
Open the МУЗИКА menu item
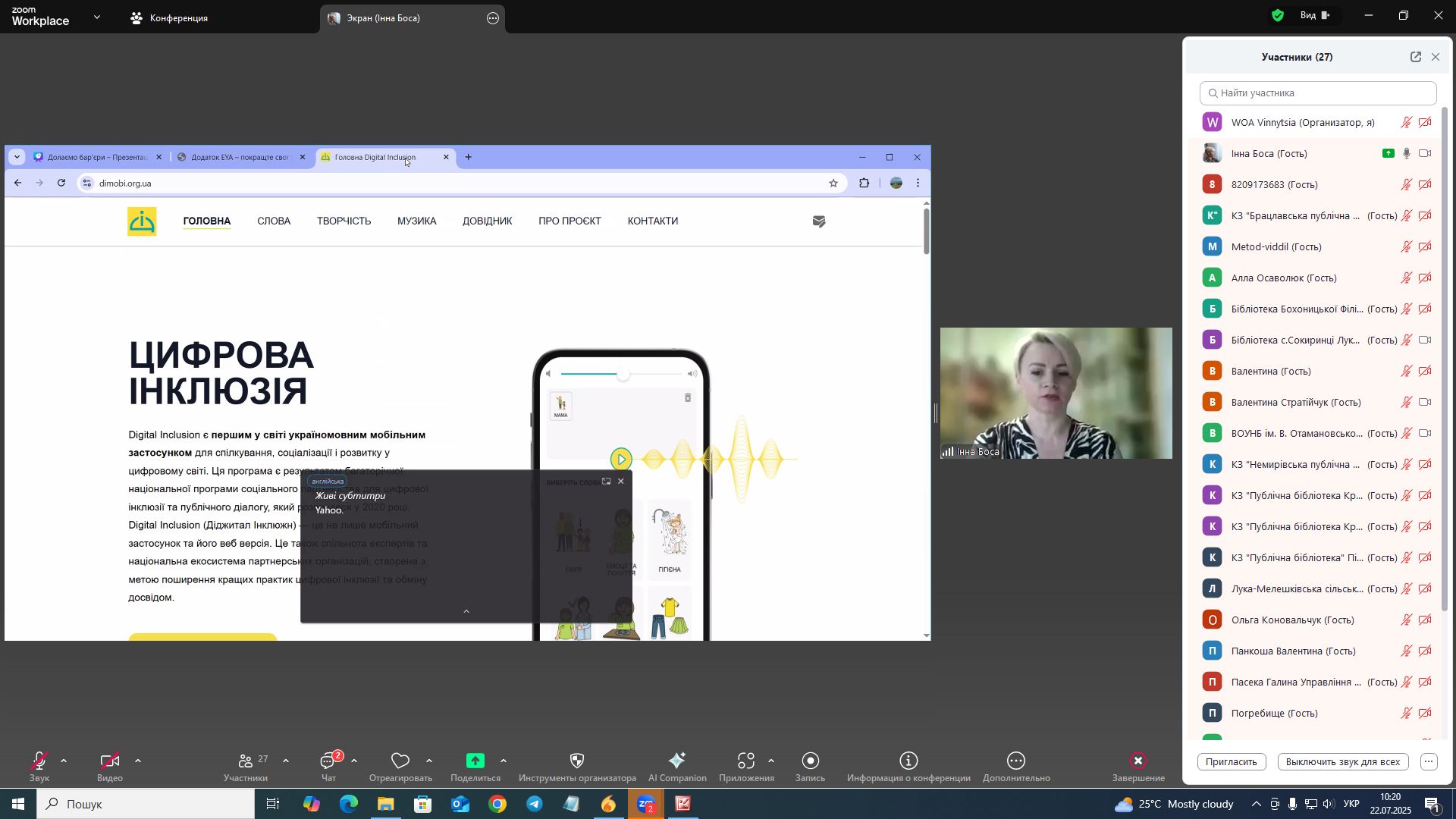coord(417,221)
